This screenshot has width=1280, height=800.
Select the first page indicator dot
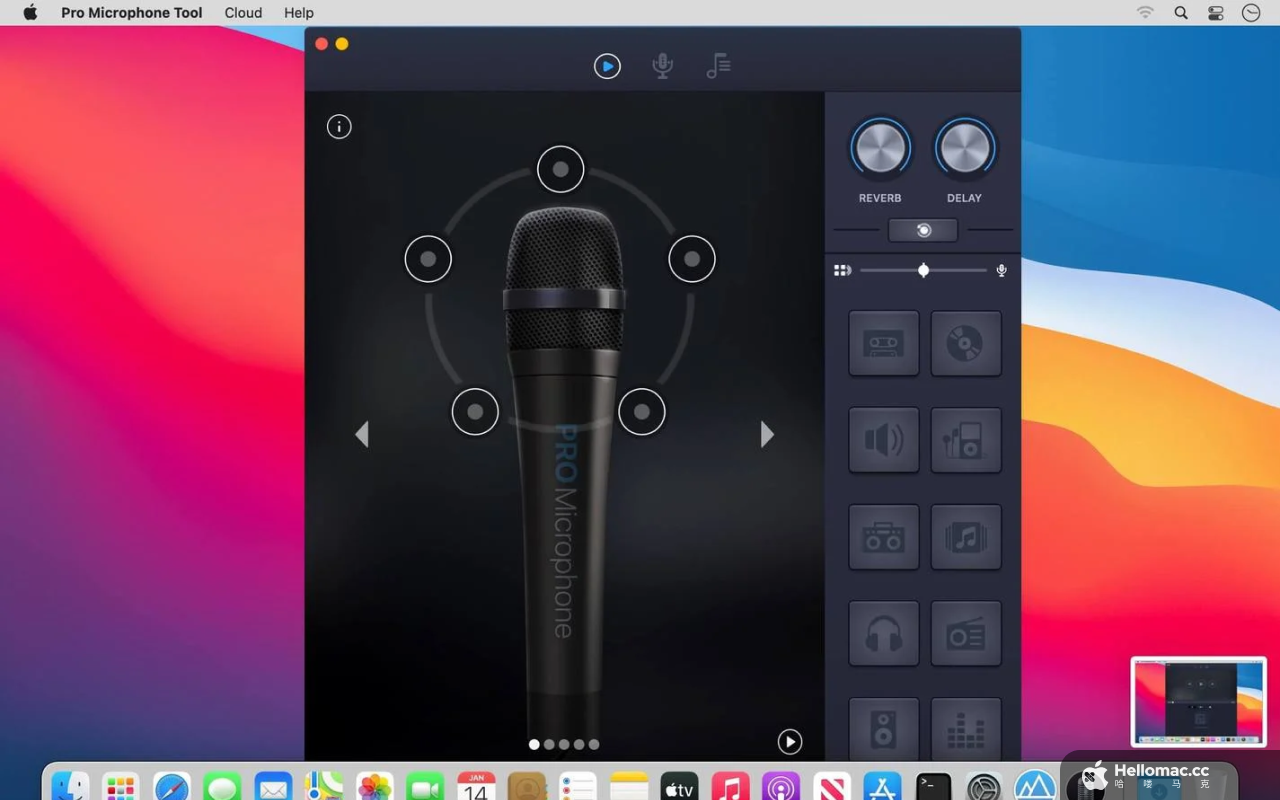tap(534, 744)
